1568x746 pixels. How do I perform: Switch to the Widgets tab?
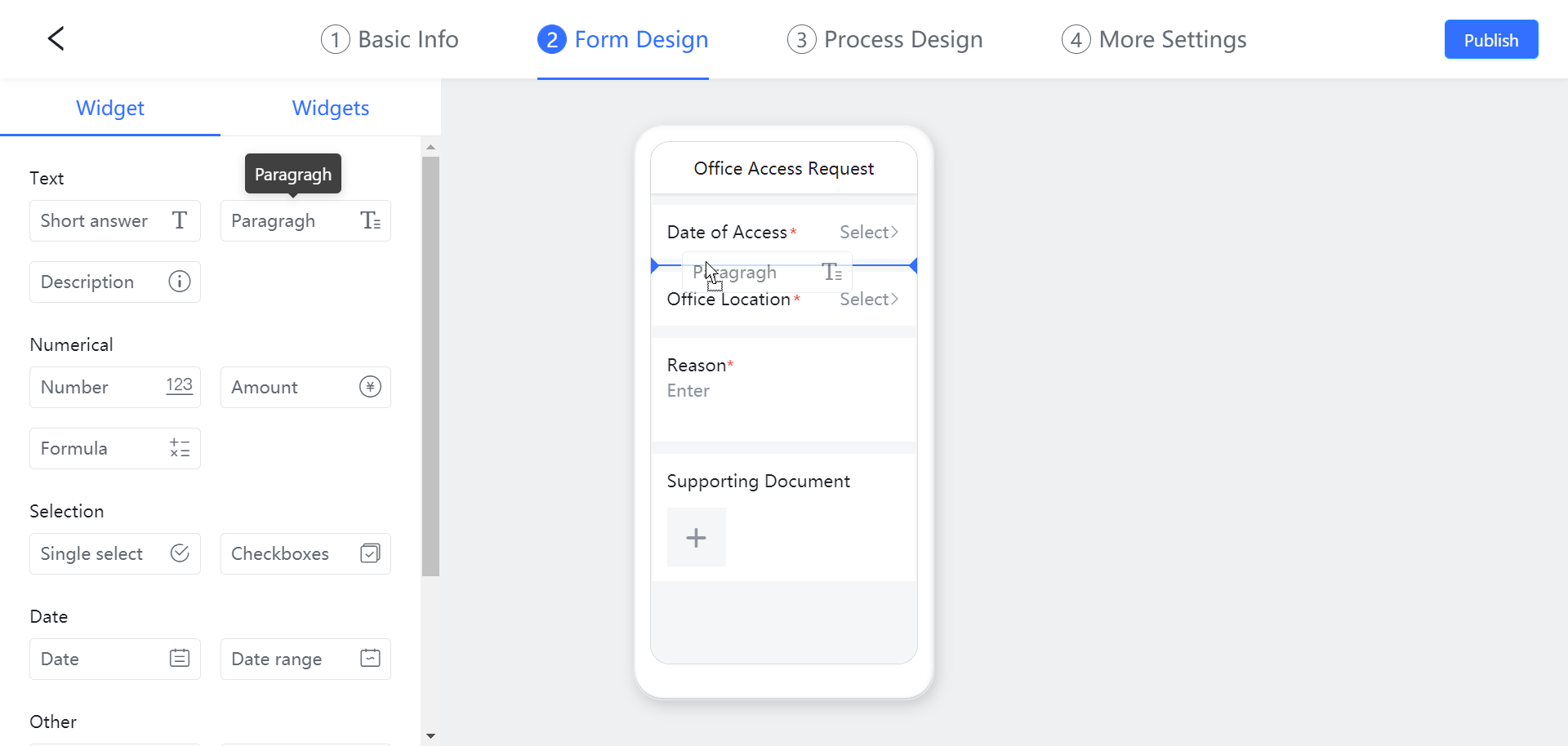(x=330, y=107)
